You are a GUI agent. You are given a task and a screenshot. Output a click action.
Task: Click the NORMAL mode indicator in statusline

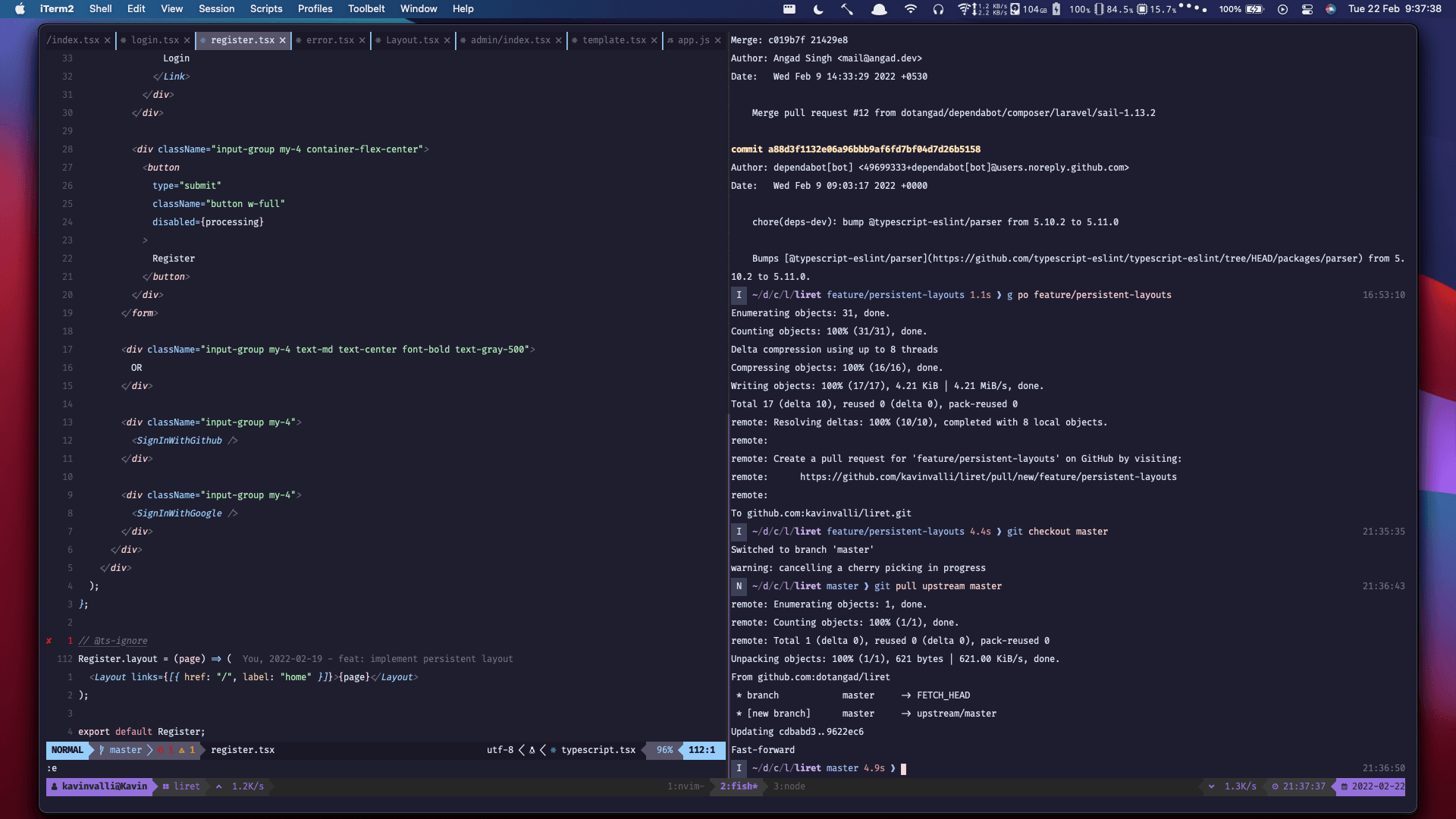pos(67,750)
